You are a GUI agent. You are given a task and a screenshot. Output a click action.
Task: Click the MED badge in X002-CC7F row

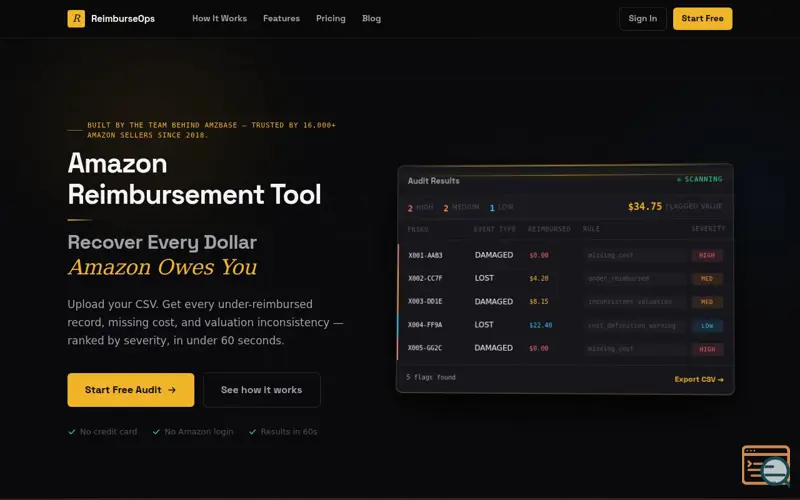[x=707, y=279]
